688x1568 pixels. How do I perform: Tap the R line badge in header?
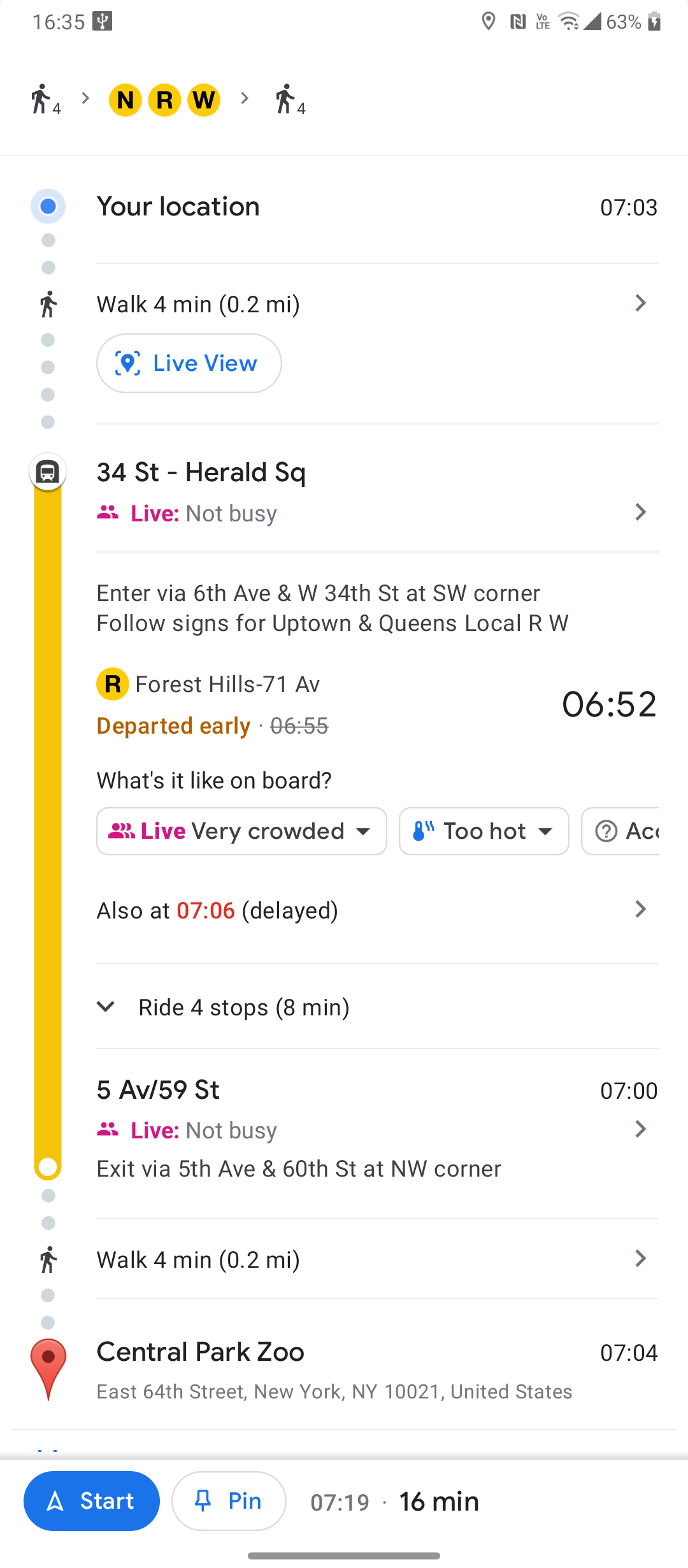(x=164, y=100)
